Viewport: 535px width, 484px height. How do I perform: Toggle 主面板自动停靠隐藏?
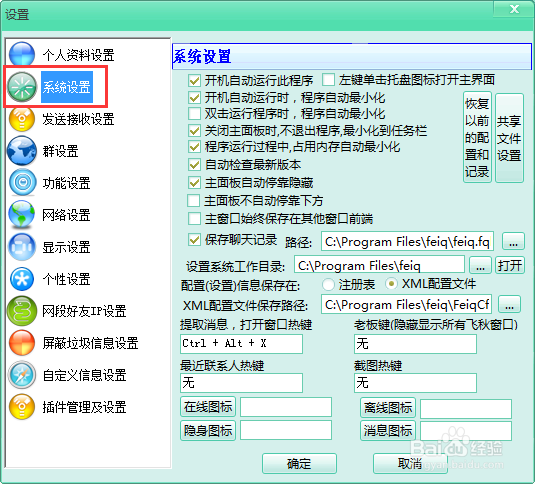(194, 182)
